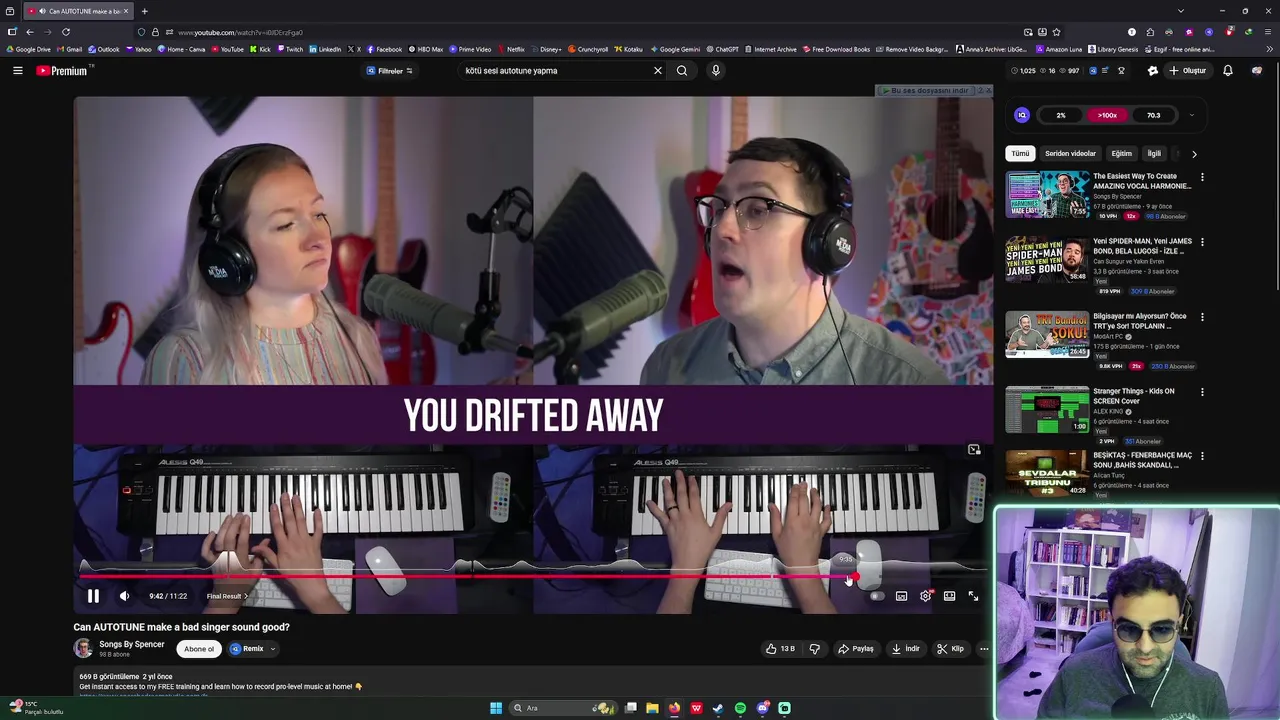Open the Songs By Spencer channel name
This screenshot has height=720, width=1280.
tap(131, 644)
